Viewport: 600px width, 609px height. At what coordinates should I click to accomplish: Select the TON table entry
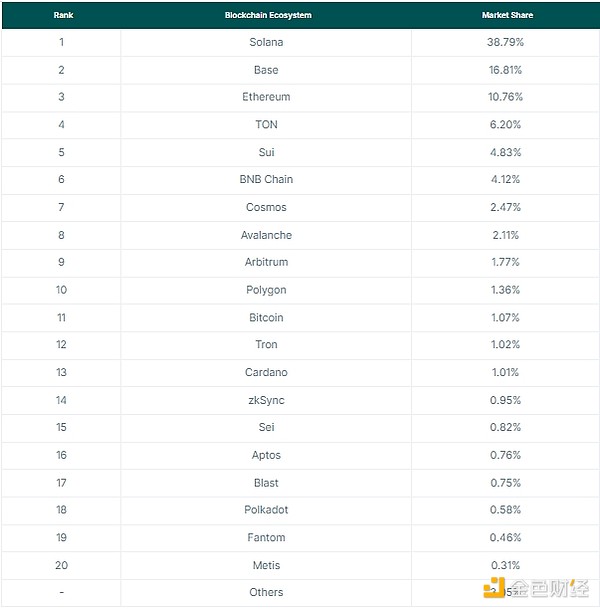click(266, 125)
